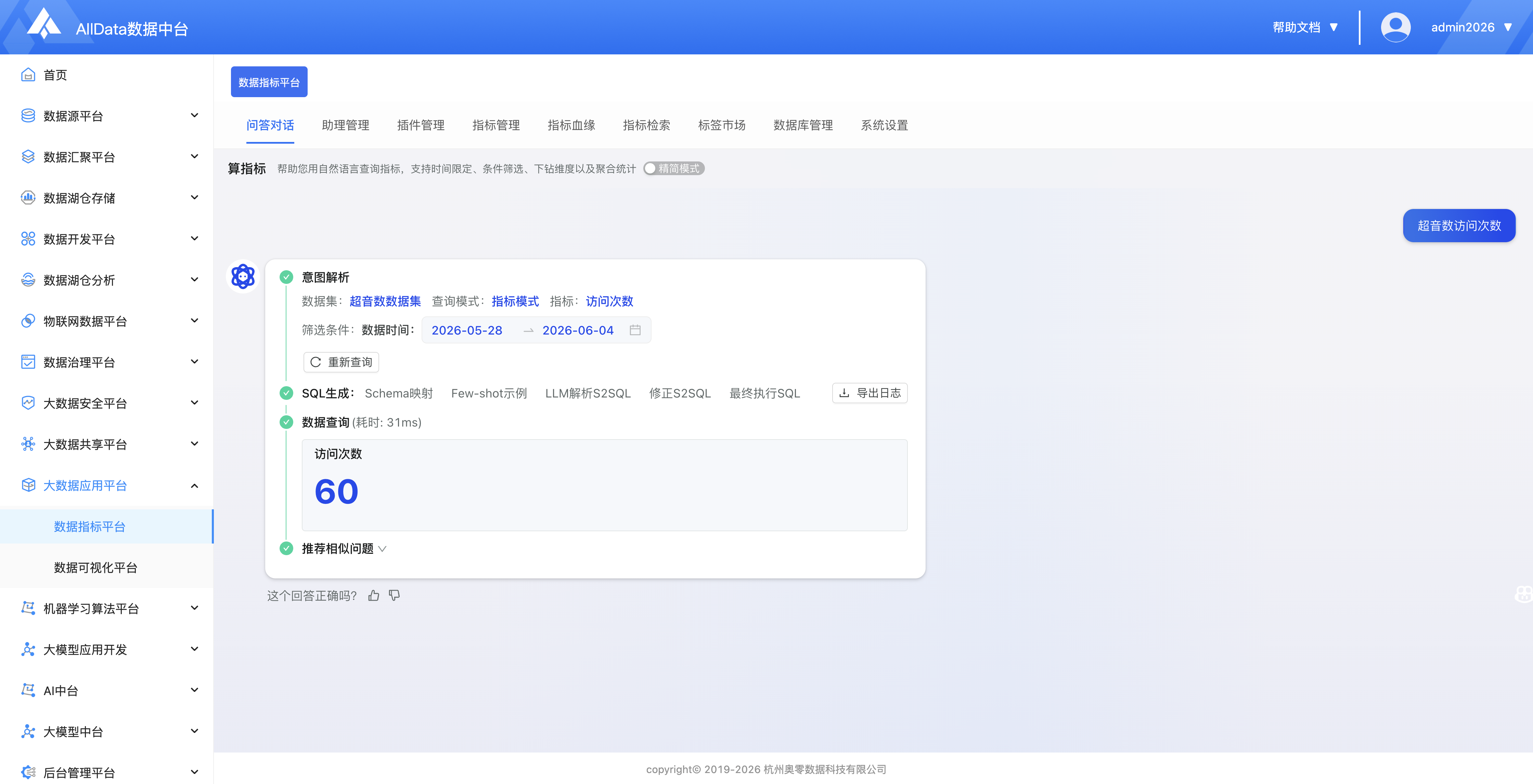Click the 大数据共享平台 icon
This screenshot has height=784, width=1533.
tap(28, 444)
